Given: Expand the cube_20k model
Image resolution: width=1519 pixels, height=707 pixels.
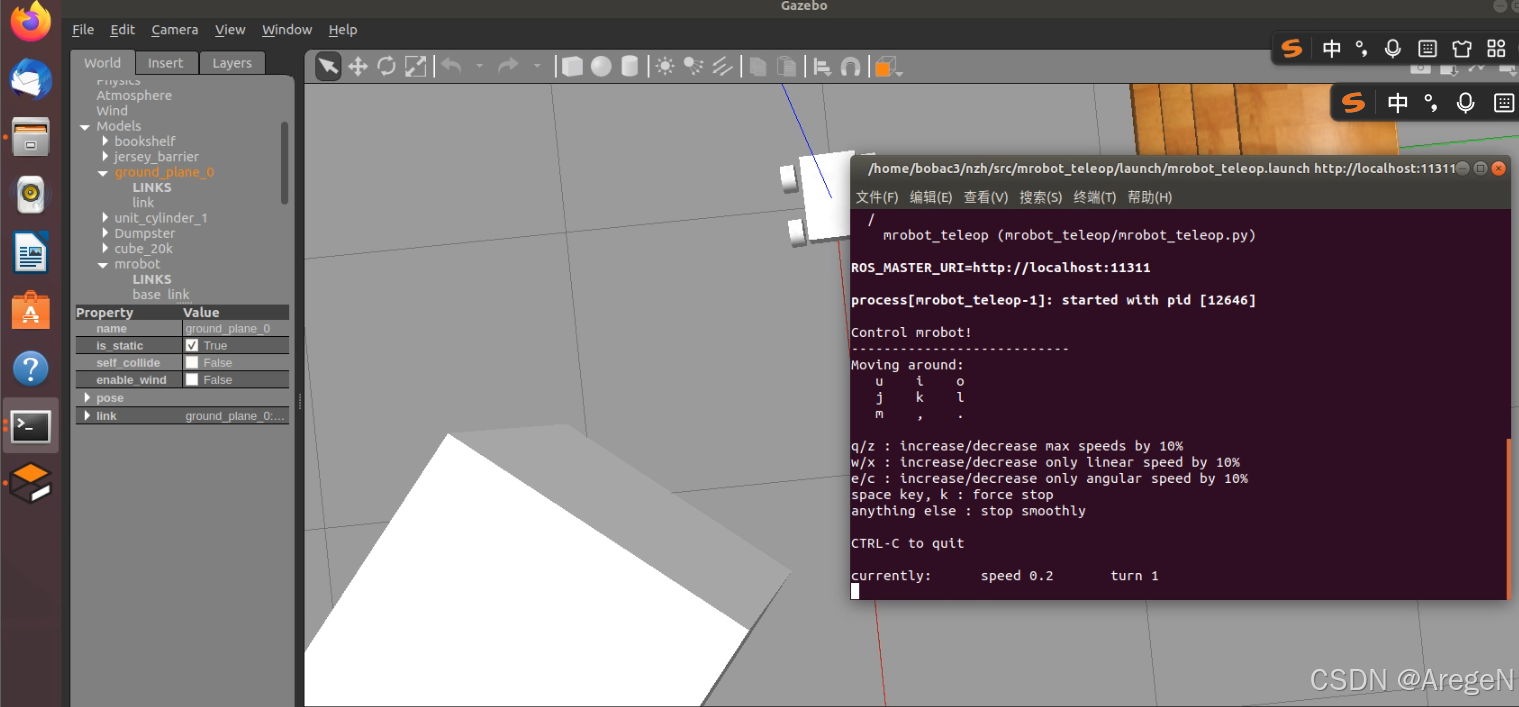Looking at the screenshot, I should 105,249.
